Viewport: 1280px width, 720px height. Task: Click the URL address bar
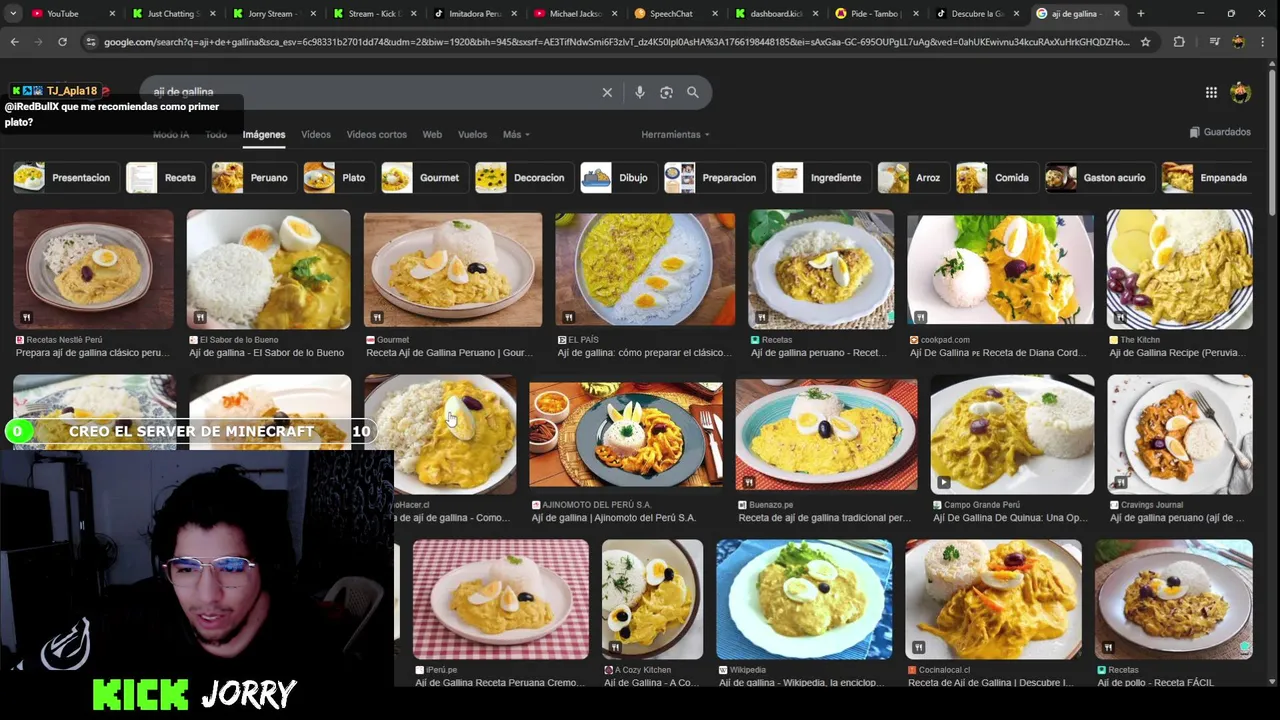tap(616, 42)
